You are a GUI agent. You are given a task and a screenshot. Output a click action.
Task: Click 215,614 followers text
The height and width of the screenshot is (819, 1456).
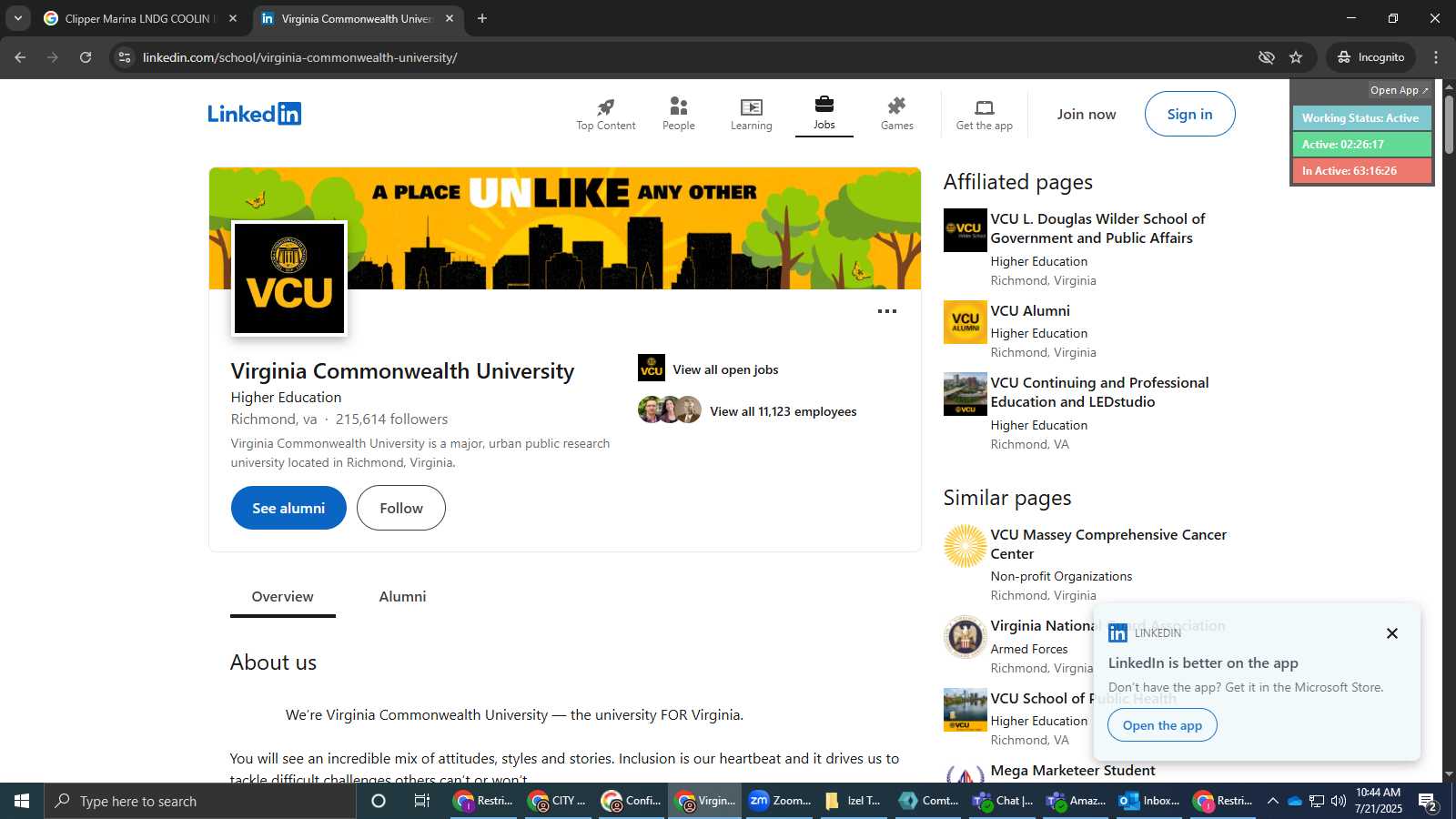391,420
